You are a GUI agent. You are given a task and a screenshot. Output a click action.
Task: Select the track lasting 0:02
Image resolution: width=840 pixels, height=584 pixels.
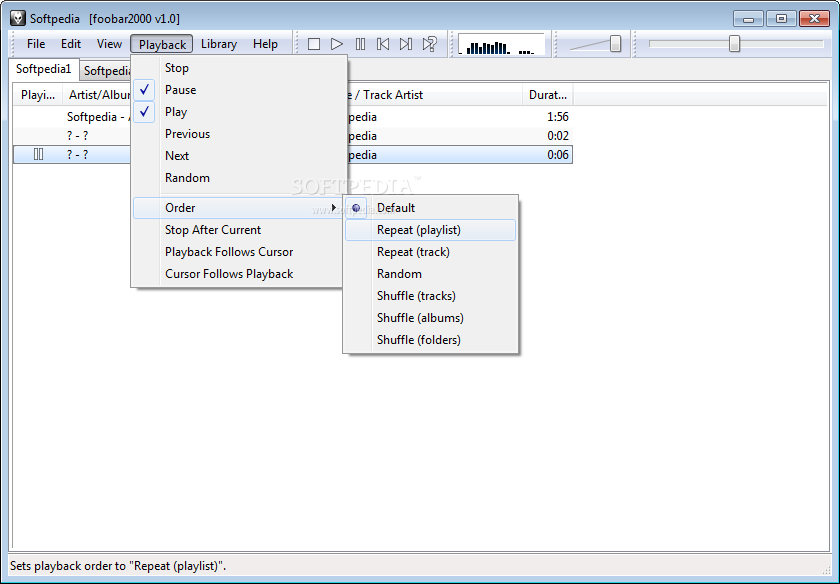click(x=292, y=136)
